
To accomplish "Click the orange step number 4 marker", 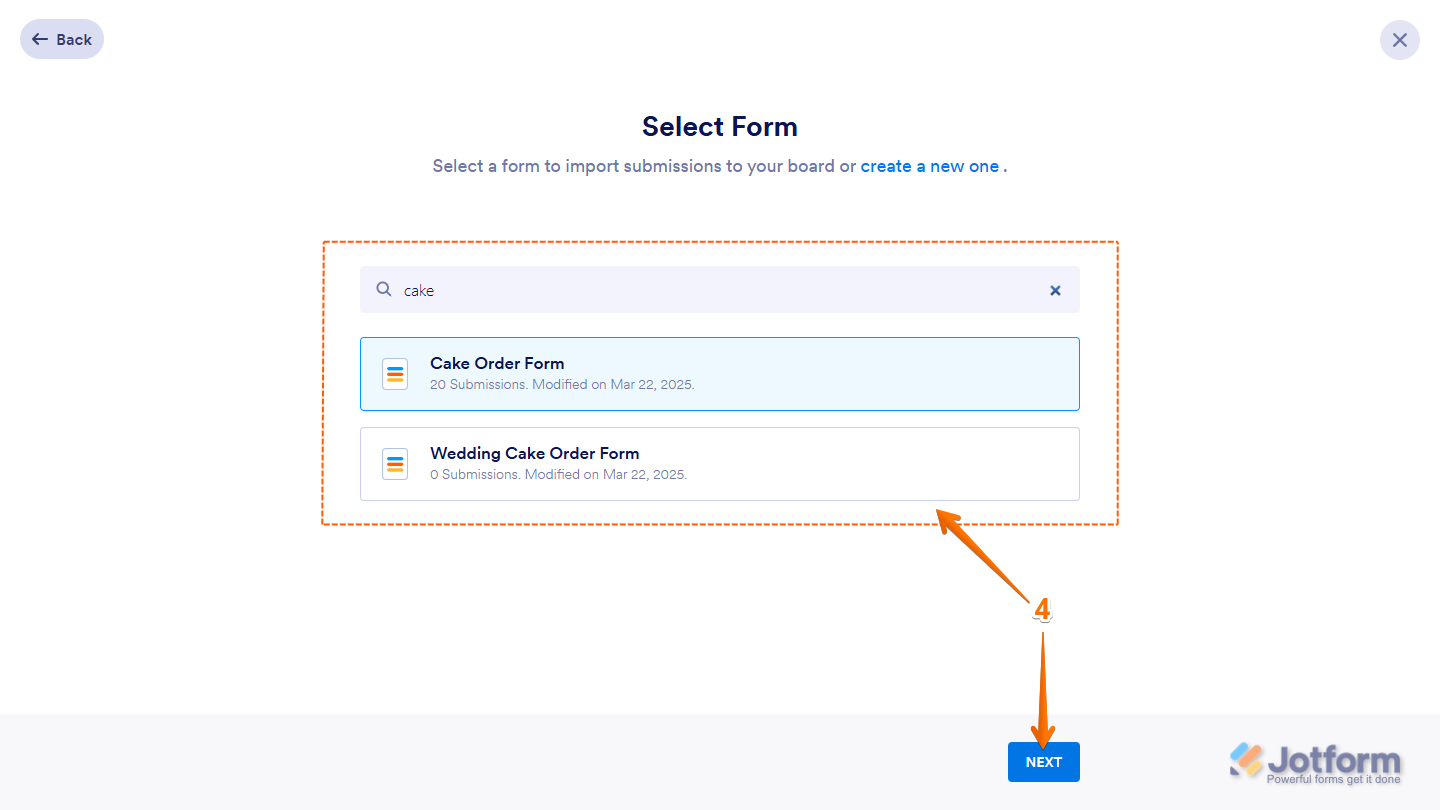I will point(1042,609).
